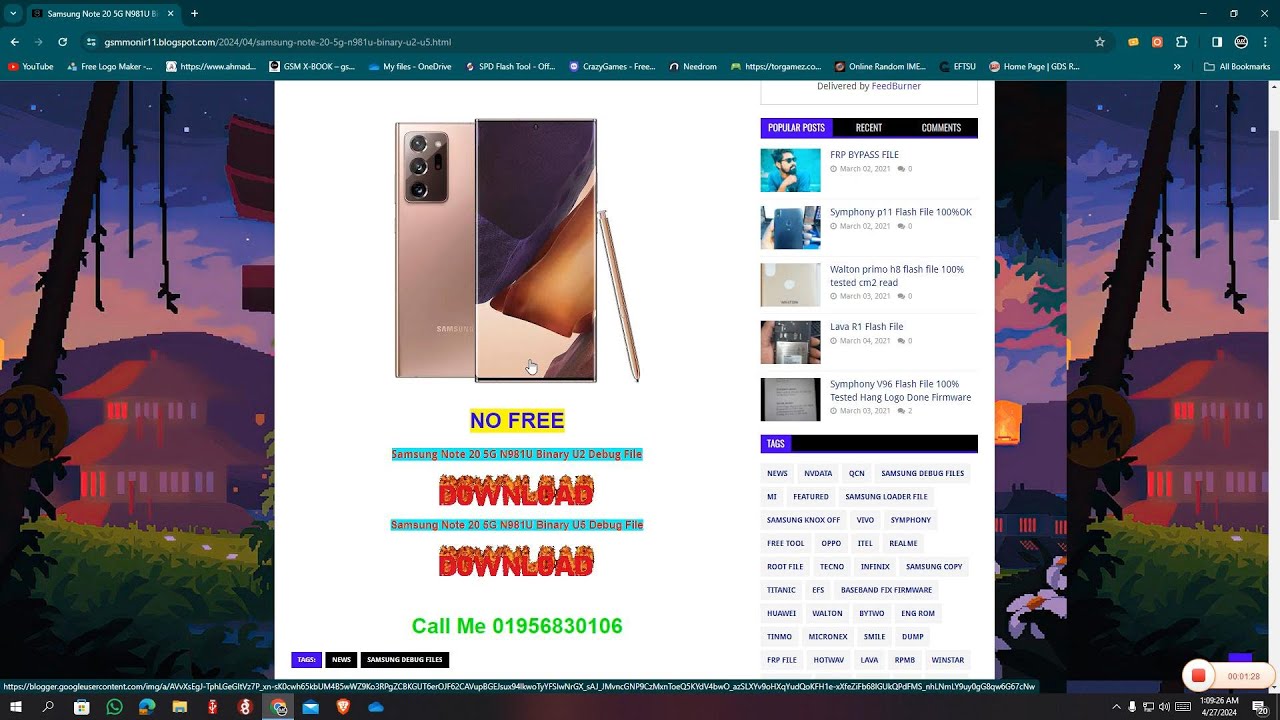Screen dimensions: 1280x720
Task: Reload the page using the refresh icon
Action: (62, 42)
